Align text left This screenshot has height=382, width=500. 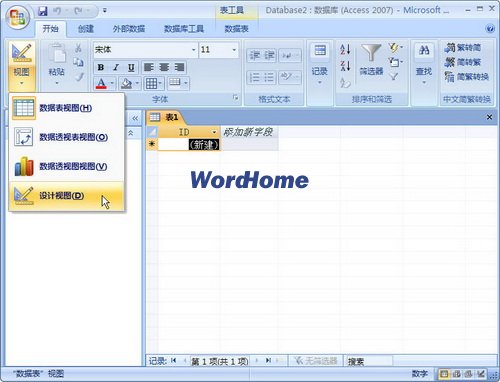pos(148,67)
